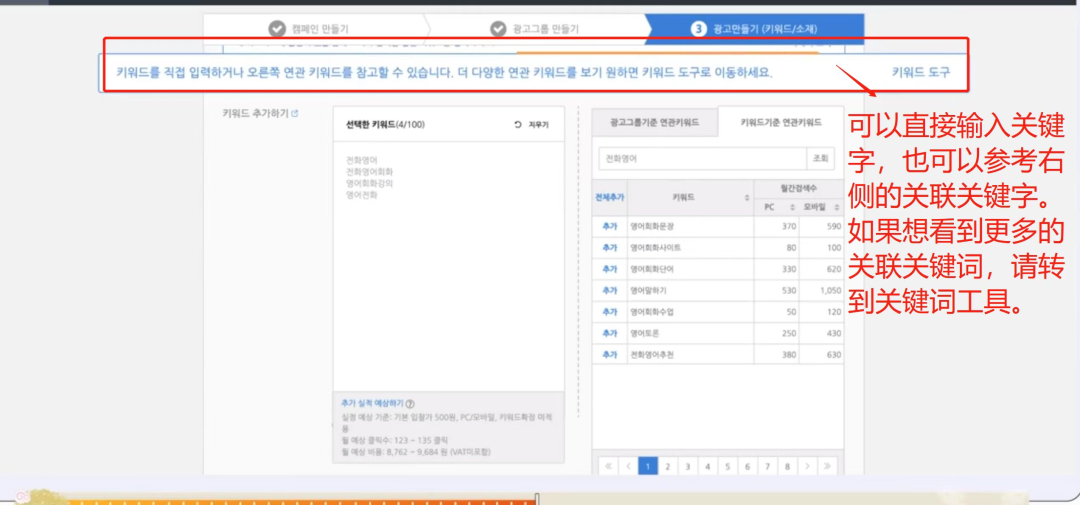
Task: Switch to 키워드기준 연관키워드 tab
Action: click(780, 123)
